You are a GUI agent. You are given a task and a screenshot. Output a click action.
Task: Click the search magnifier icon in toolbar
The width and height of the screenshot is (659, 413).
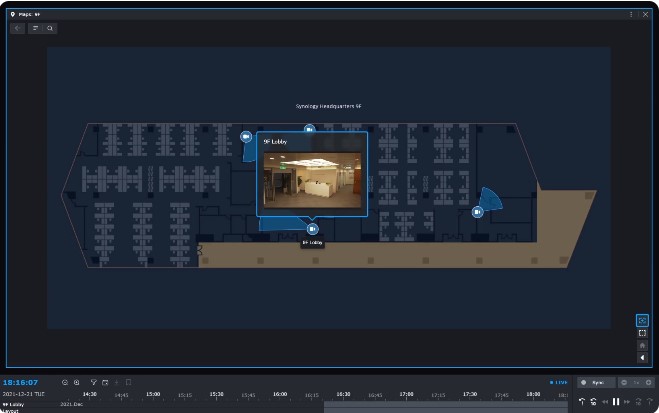(49, 29)
